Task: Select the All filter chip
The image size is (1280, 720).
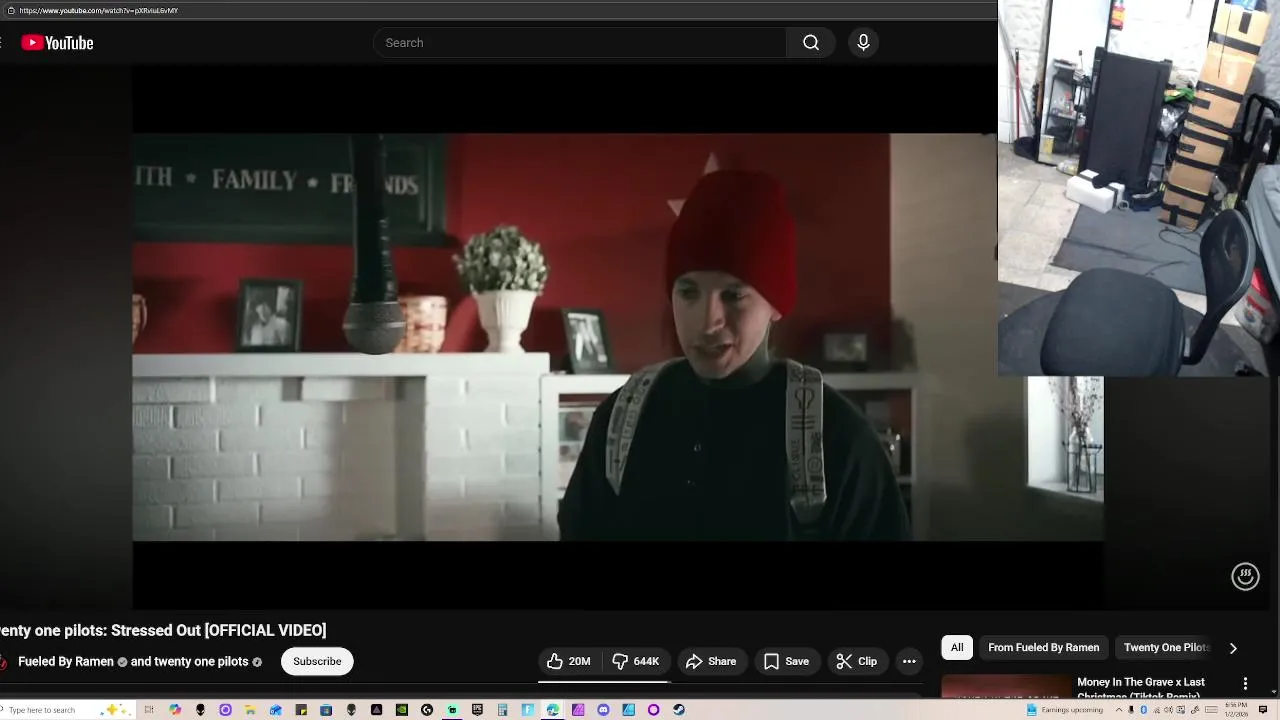Action: point(957,647)
